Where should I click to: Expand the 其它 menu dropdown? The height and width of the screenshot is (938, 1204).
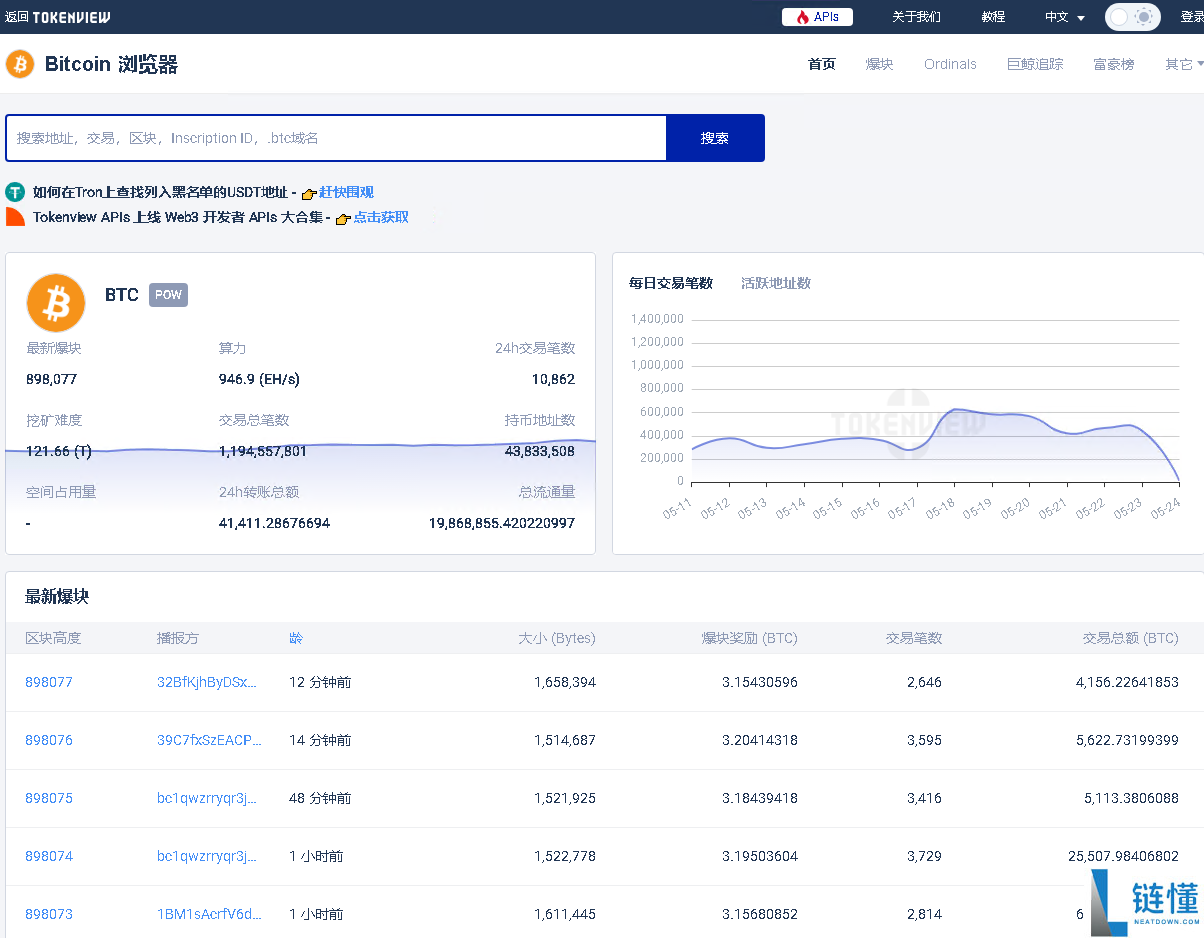coord(1184,64)
